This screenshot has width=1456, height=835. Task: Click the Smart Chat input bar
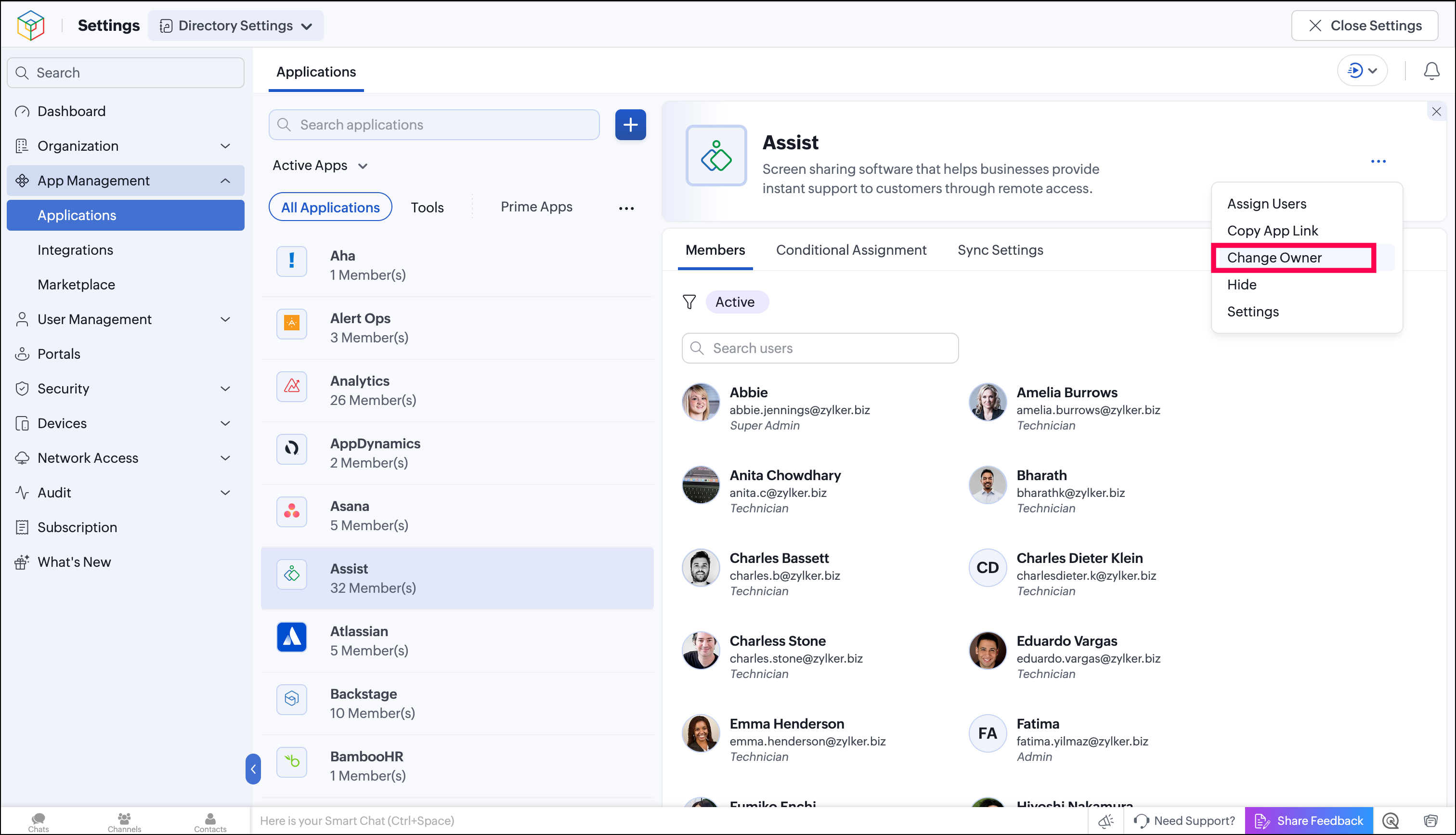[669, 821]
